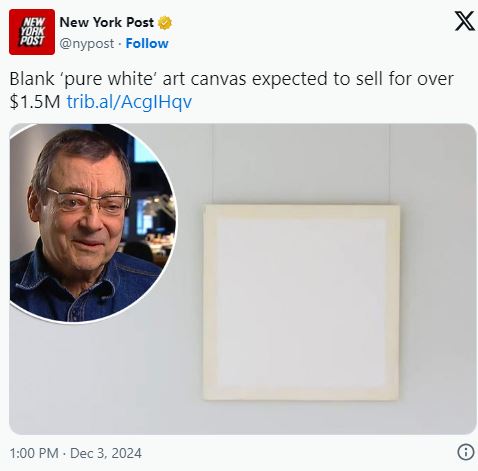Open the trib.al/AcgIHqv article link

129,102
